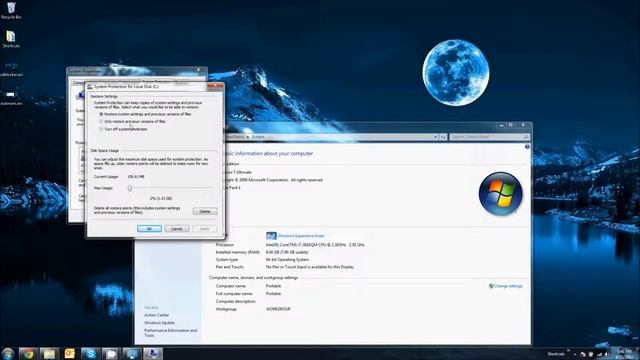Click the Search Control Panel box
Screen dimensions: 640x360
(489, 137)
